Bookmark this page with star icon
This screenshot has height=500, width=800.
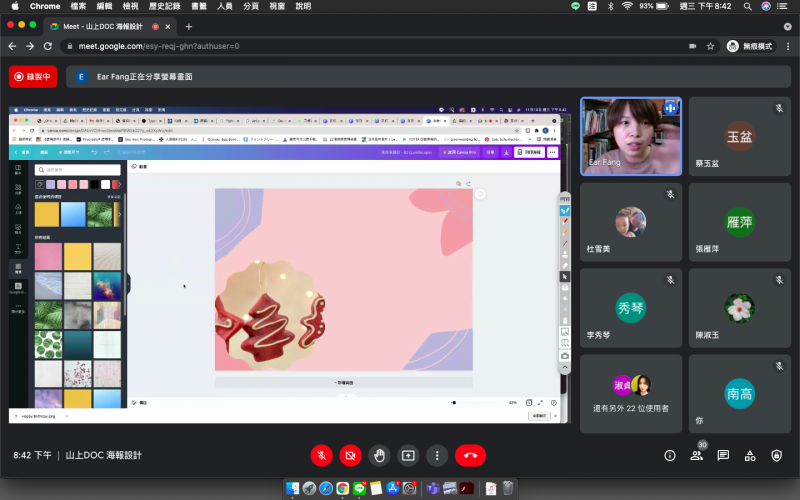(x=711, y=46)
